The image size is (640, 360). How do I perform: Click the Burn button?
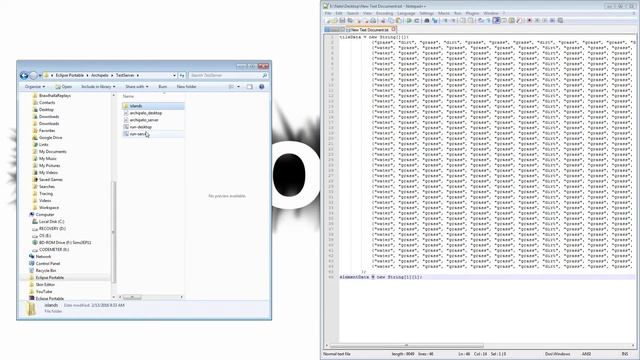click(162, 87)
